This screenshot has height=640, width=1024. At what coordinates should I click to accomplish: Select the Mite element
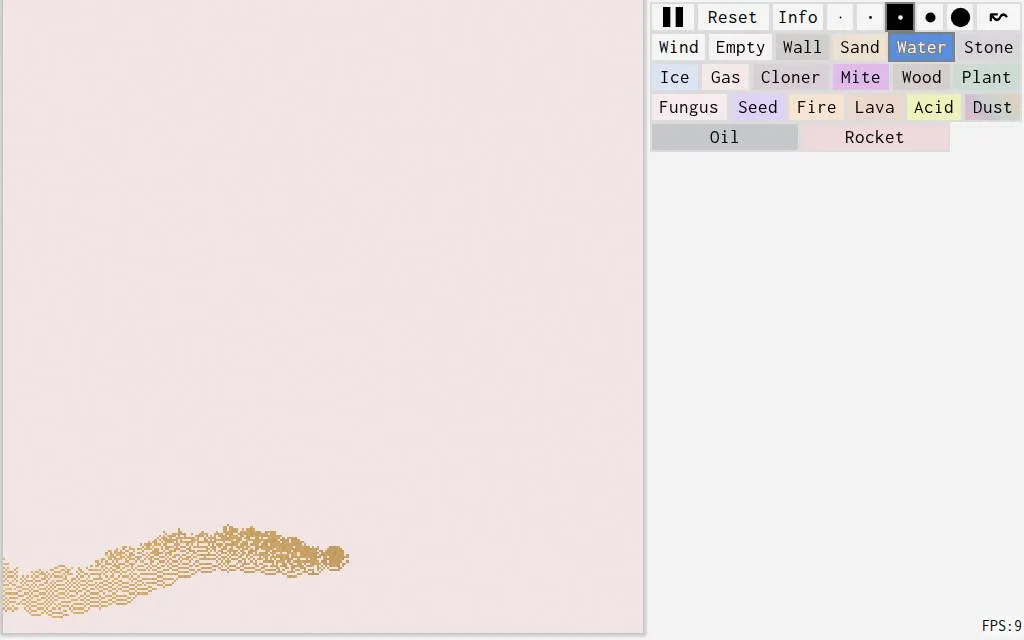pyautogui.click(x=860, y=77)
